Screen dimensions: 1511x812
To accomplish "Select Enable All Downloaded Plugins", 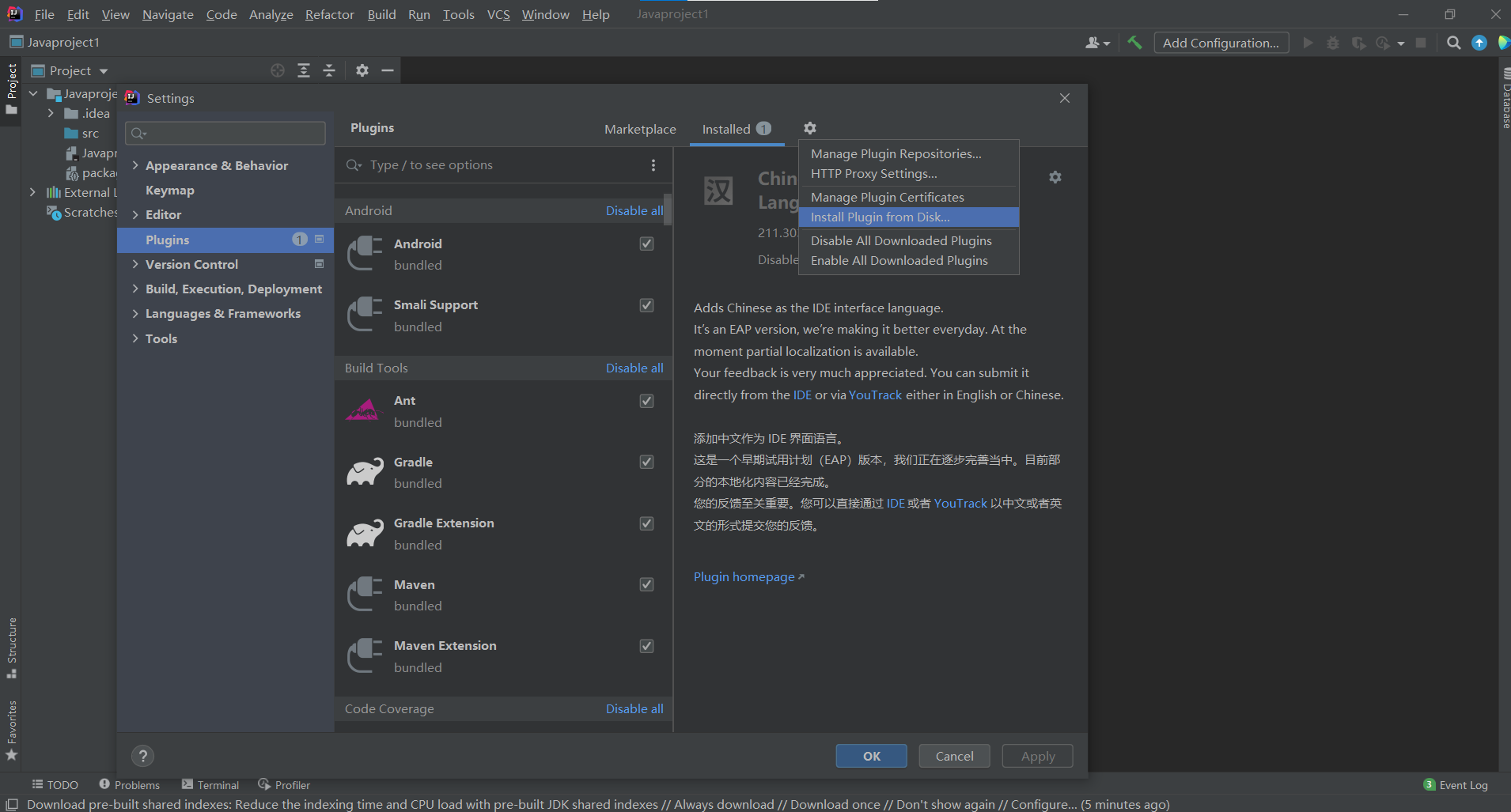I will click(x=909, y=260).
